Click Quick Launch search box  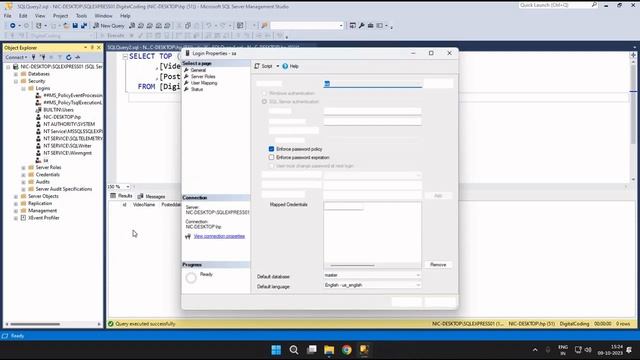(x=558, y=5)
